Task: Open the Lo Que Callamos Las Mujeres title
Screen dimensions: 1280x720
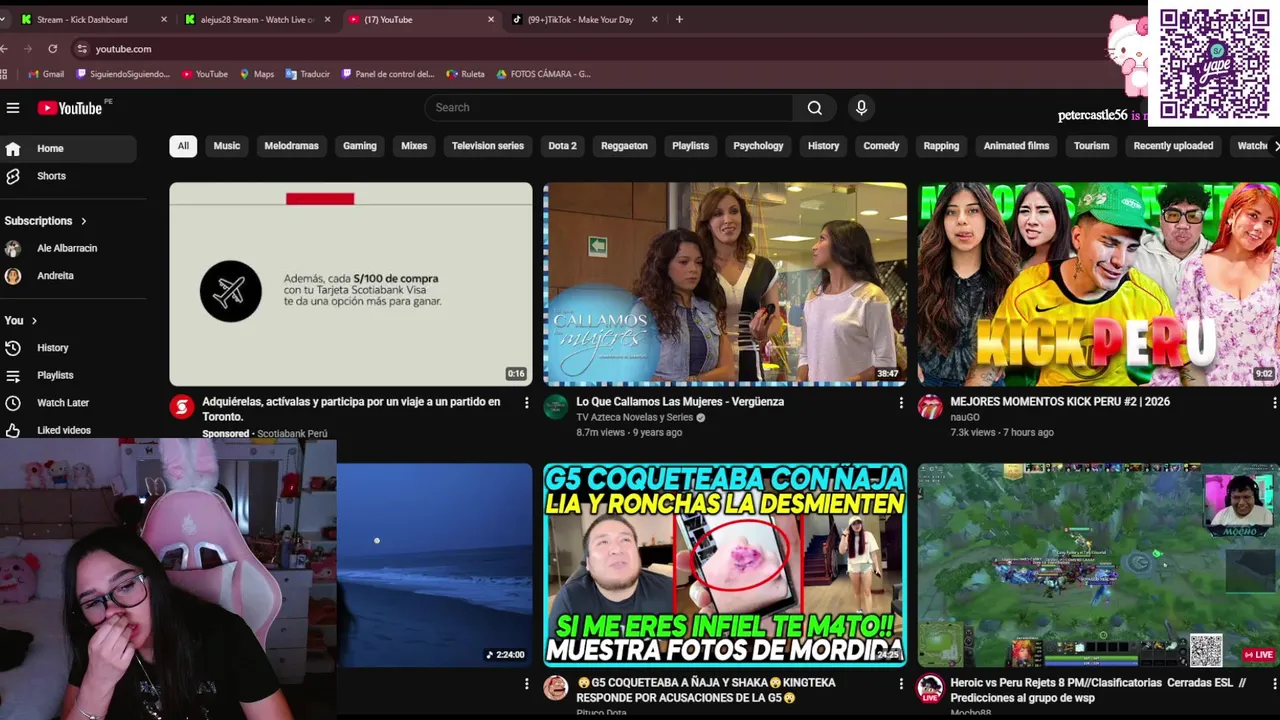Action: 680,402
